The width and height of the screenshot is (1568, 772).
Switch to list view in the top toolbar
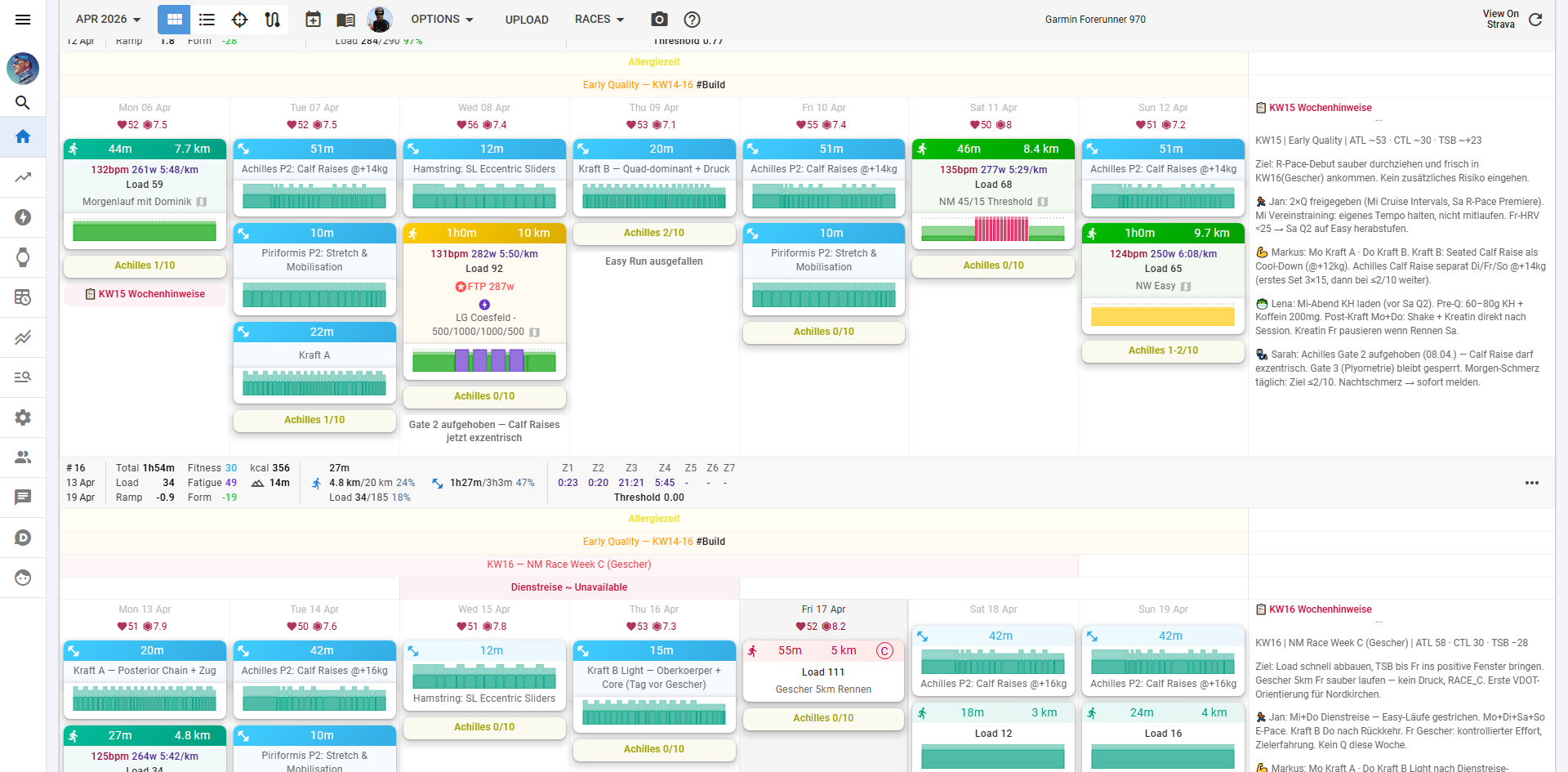(x=207, y=19)
